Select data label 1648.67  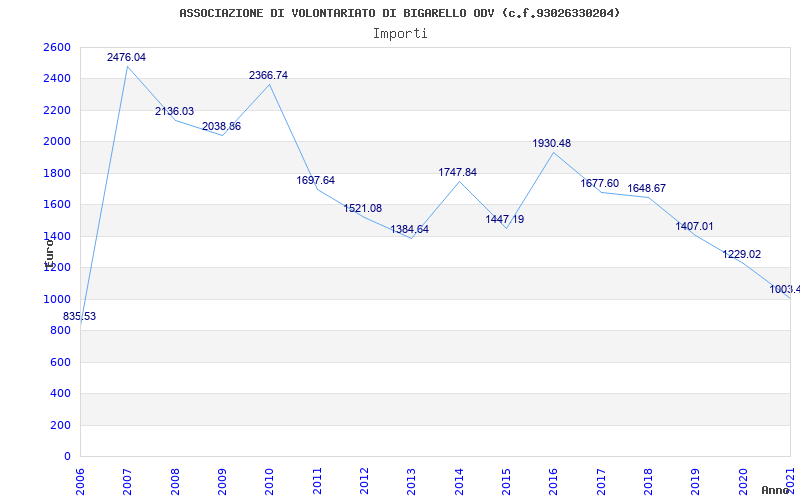click(x=646, y=188)
